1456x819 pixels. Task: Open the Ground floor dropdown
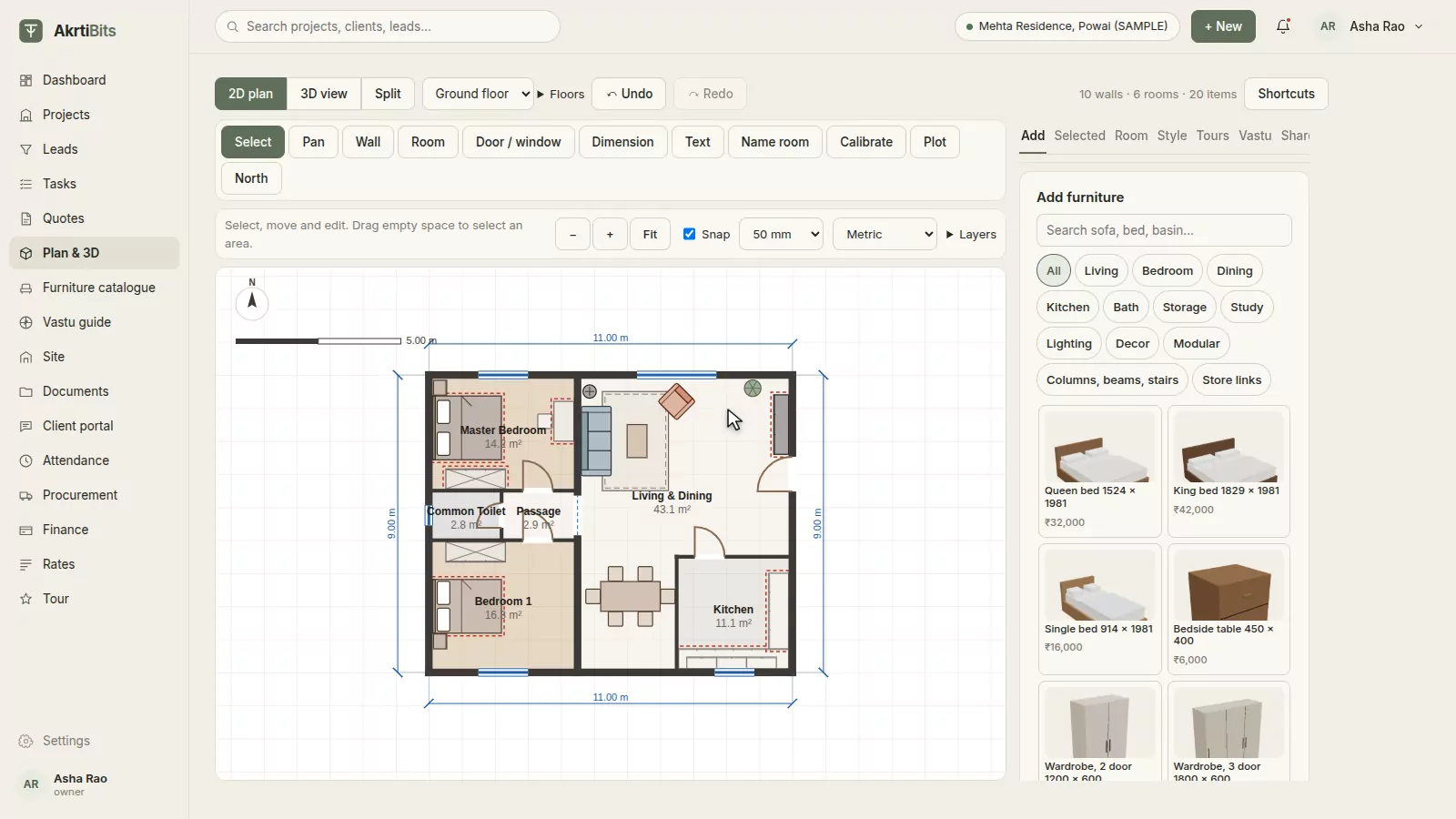tap(478, 94)
